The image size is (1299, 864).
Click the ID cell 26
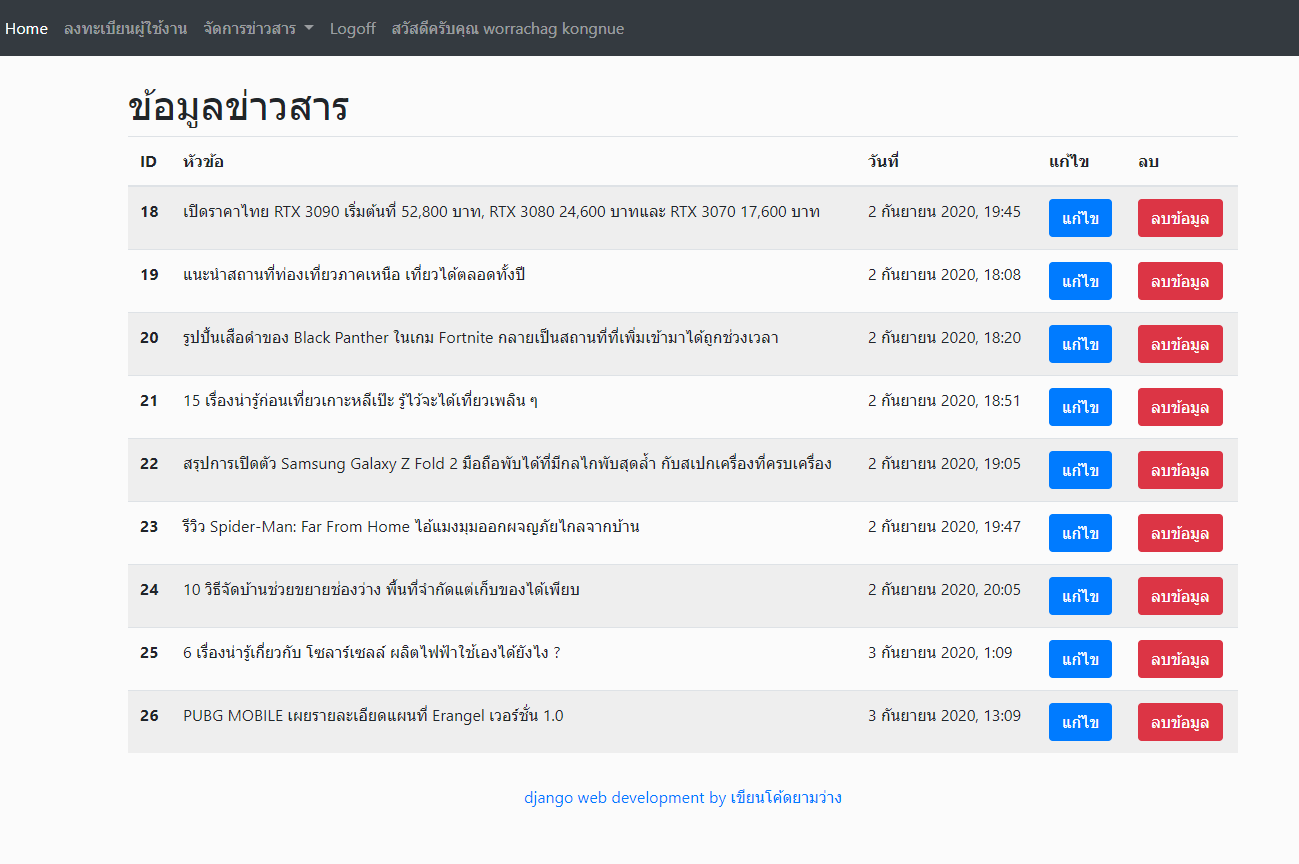tap(149, 716)
